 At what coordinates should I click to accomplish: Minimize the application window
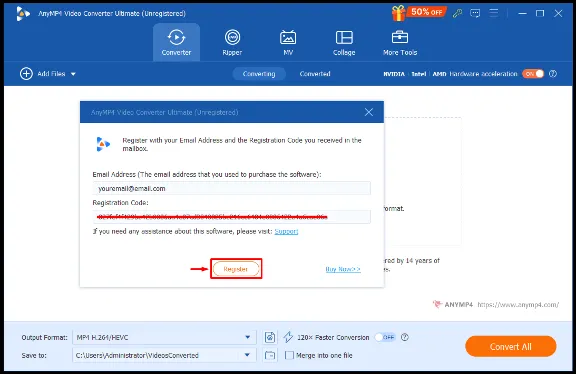pyautogui.click(x=522, y=14)
